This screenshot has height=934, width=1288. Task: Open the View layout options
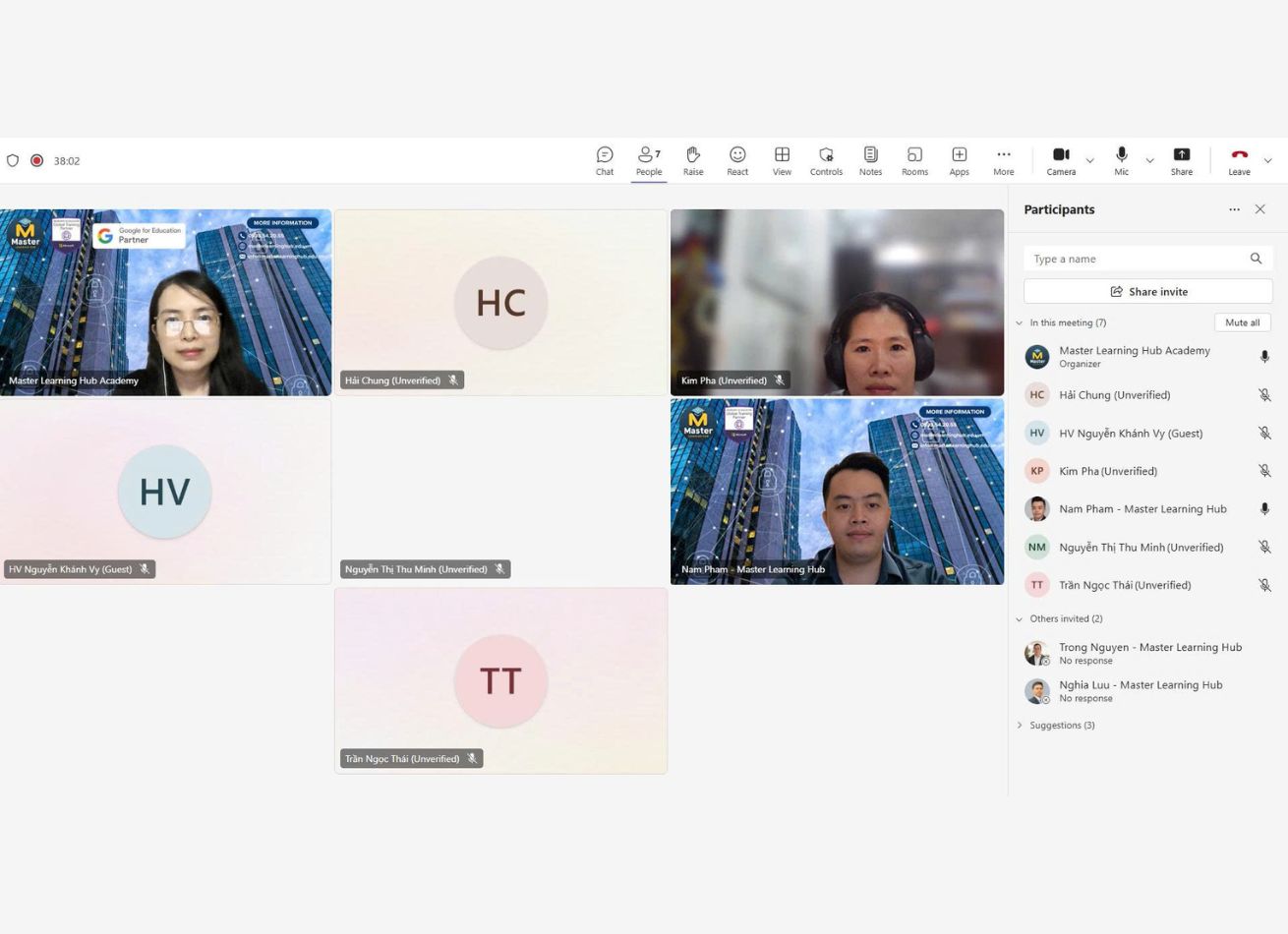pos(782,160)
